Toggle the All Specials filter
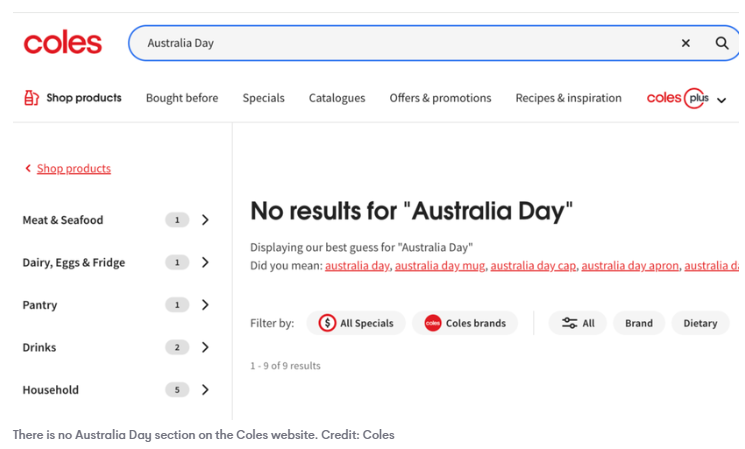 356,323
